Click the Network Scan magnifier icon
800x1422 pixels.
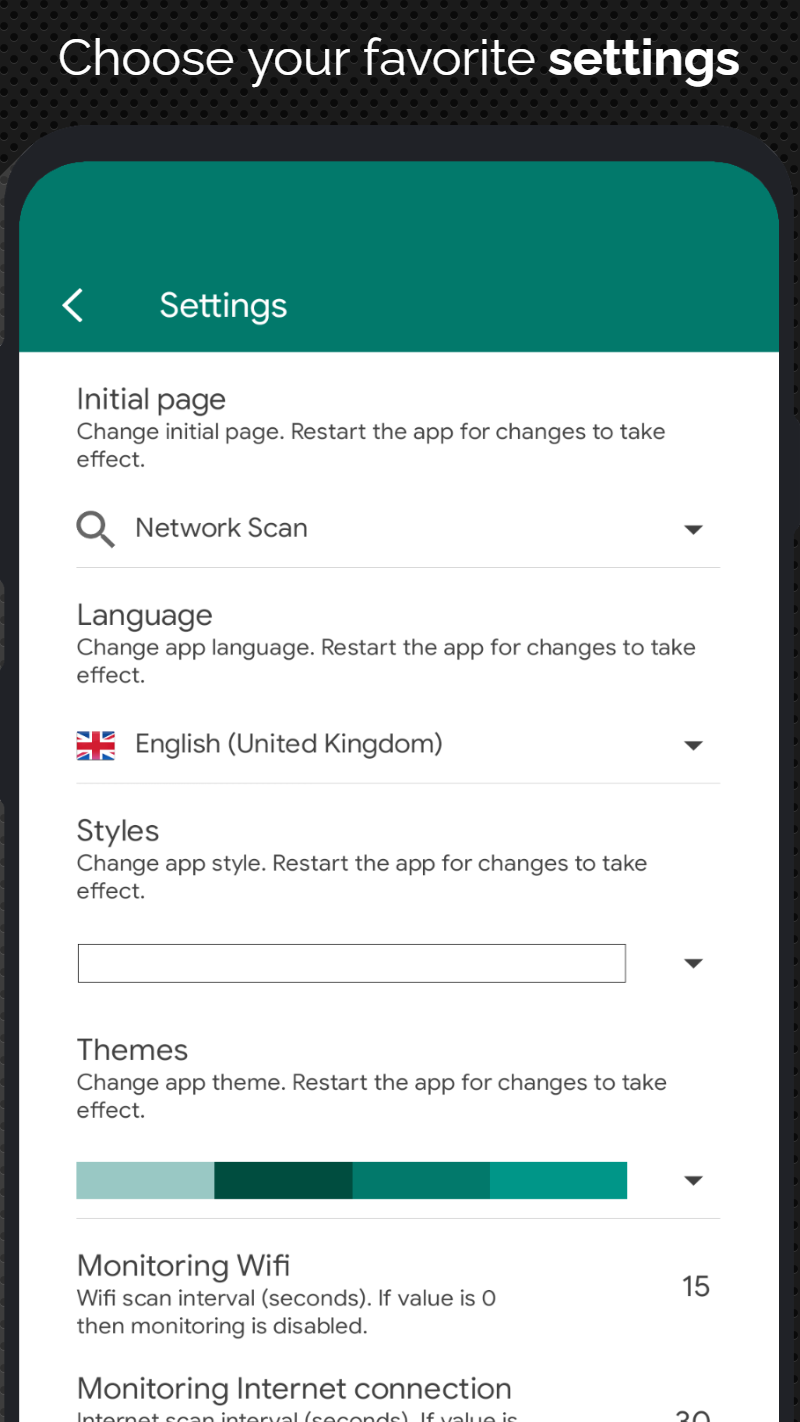click(95, 528)
